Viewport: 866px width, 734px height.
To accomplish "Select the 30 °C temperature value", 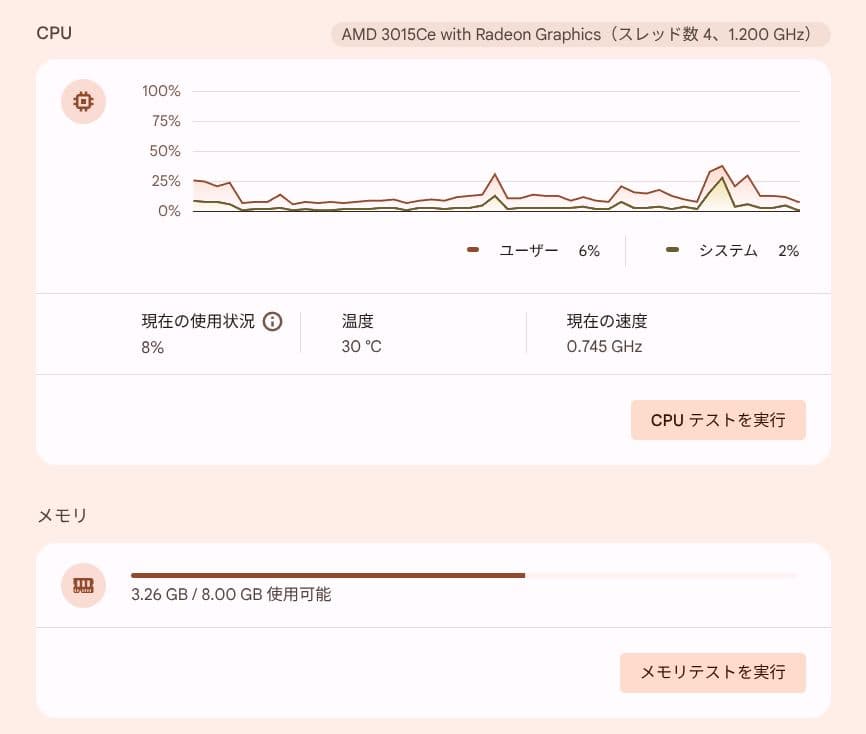I will pos(361,347).
